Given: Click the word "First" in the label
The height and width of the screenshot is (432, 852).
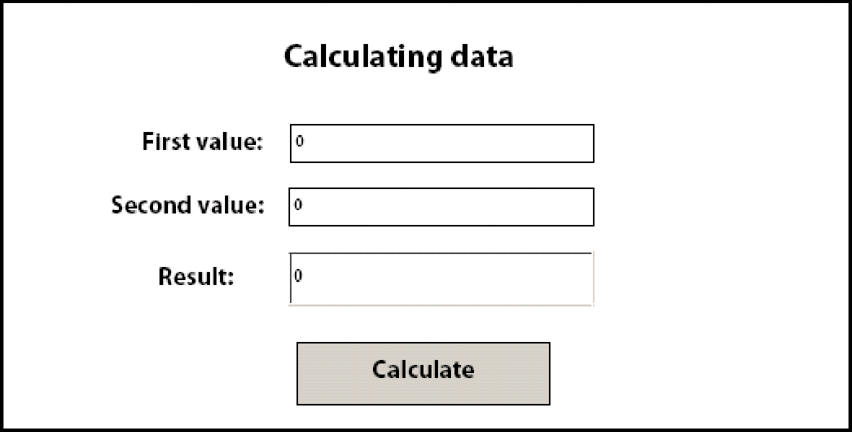Looking at the screenshot, I should pos(161,142).
